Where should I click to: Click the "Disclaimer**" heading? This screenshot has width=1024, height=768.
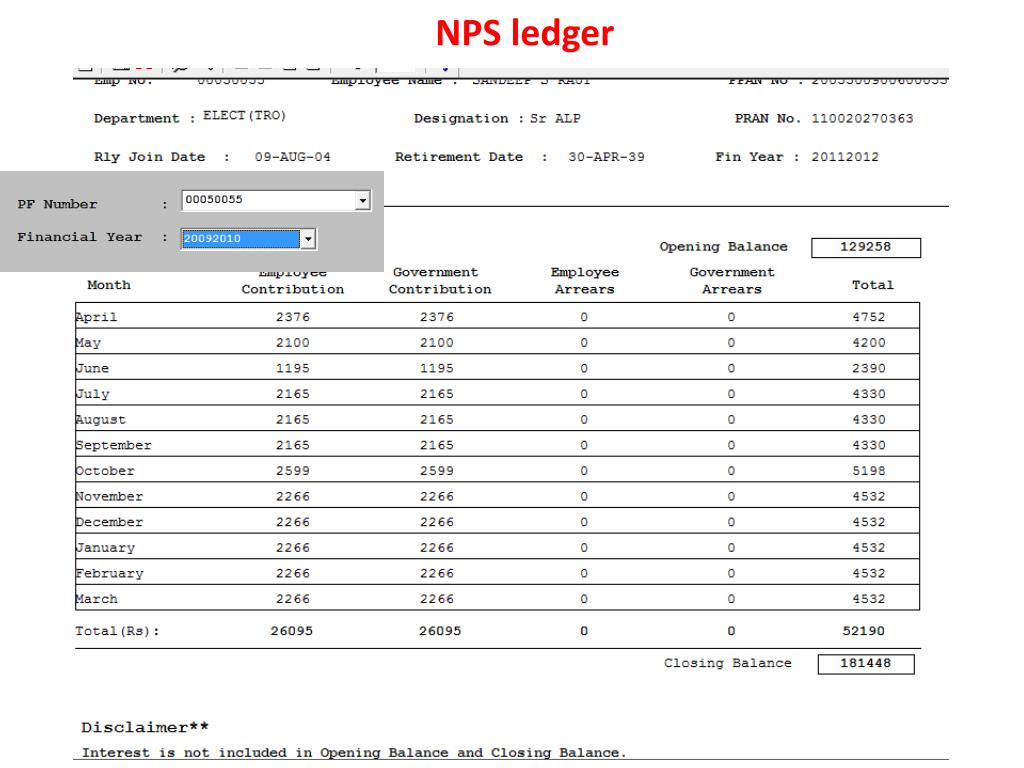point(145,728)
